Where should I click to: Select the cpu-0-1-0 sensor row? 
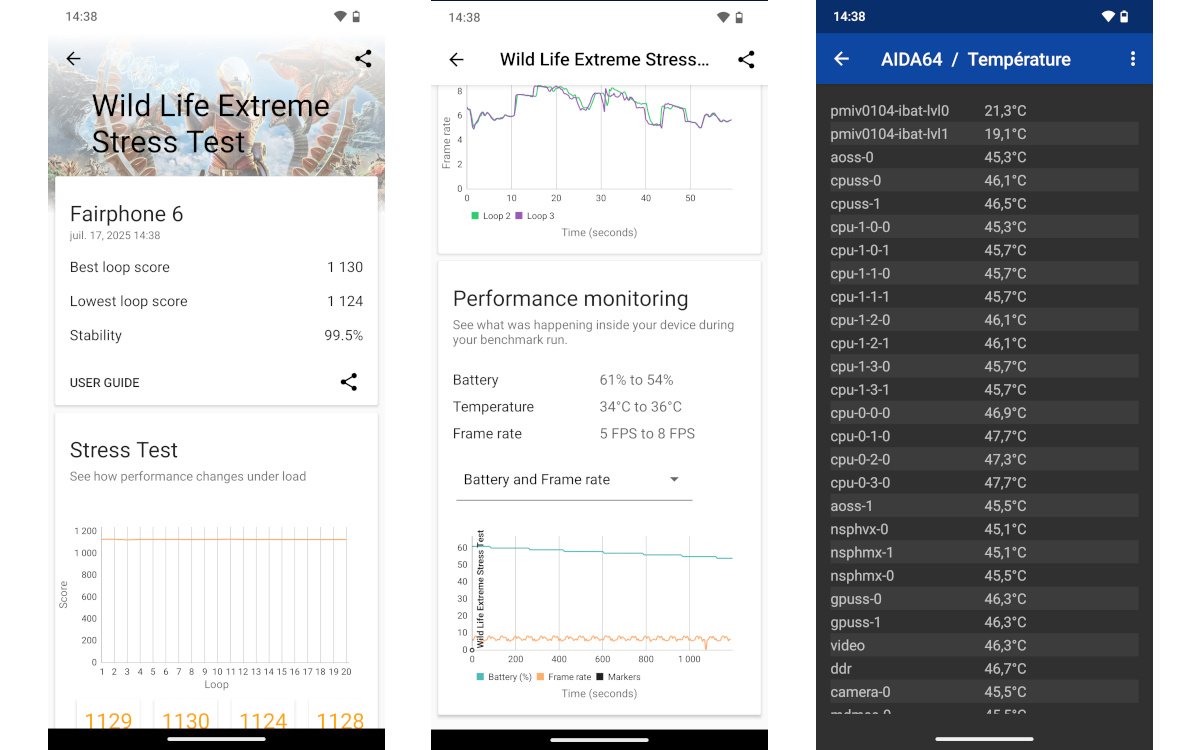pos(984,436)
